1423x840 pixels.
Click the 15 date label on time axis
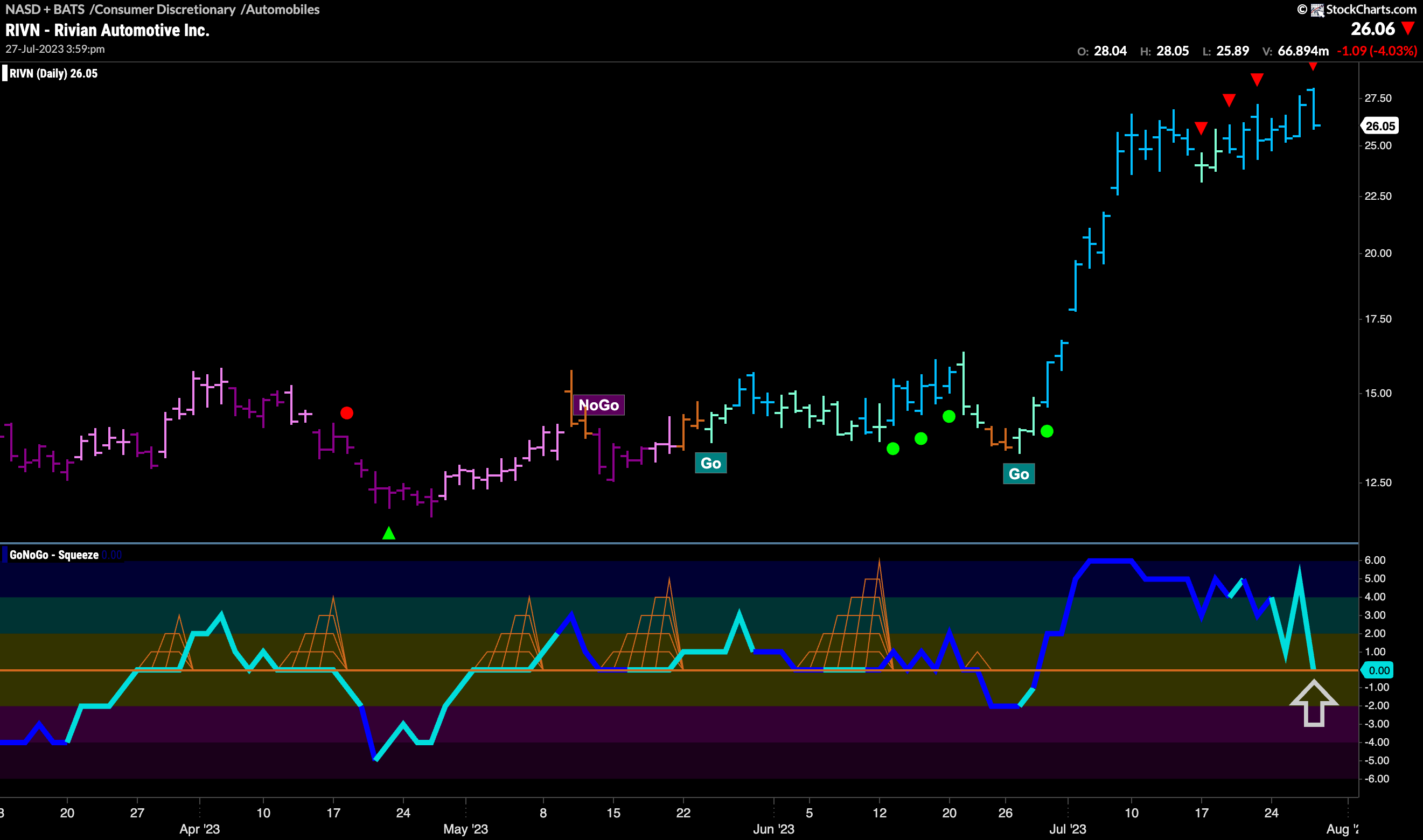[x=613, y=813]
